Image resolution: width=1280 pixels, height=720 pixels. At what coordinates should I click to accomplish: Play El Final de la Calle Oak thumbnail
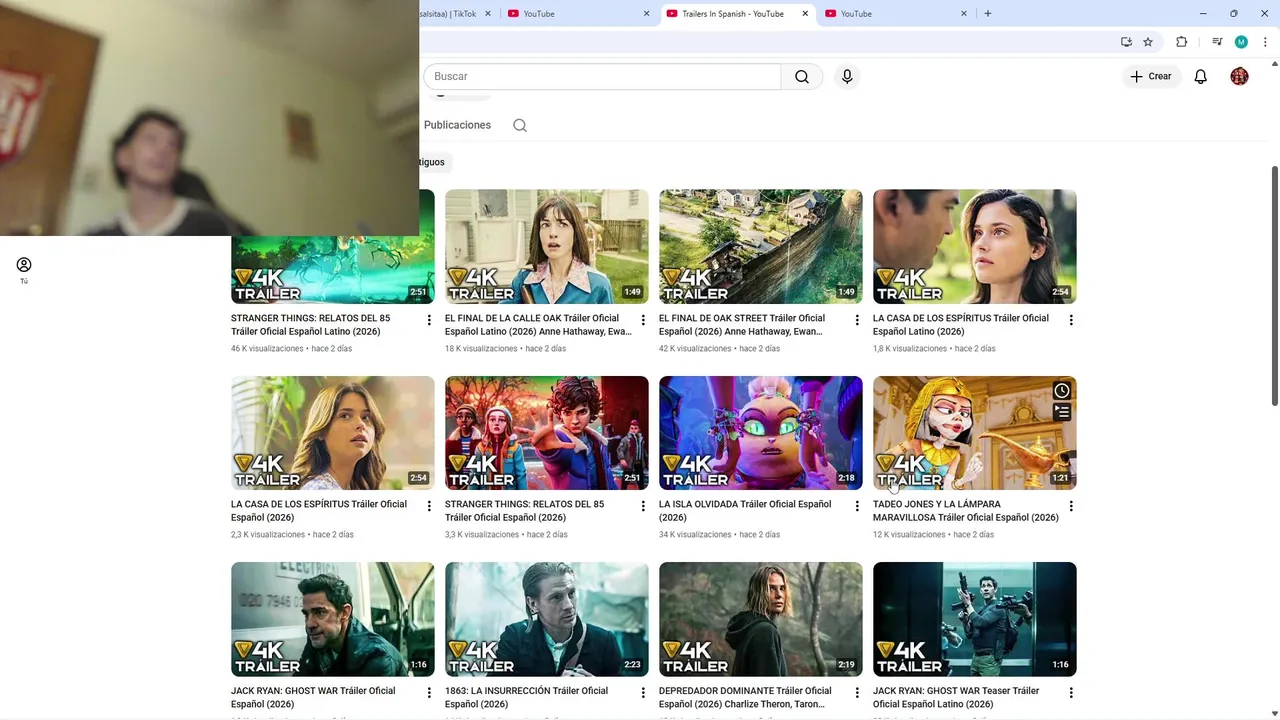pyautogui.click(x=547, y=246)
